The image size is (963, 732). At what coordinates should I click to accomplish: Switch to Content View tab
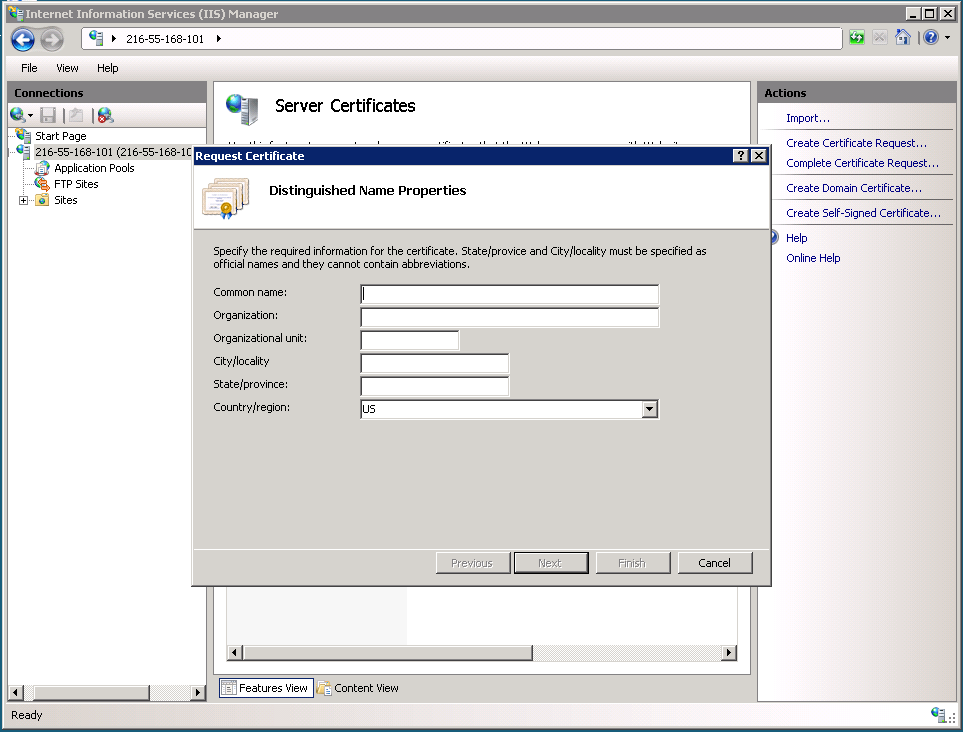tap(358, 688)
